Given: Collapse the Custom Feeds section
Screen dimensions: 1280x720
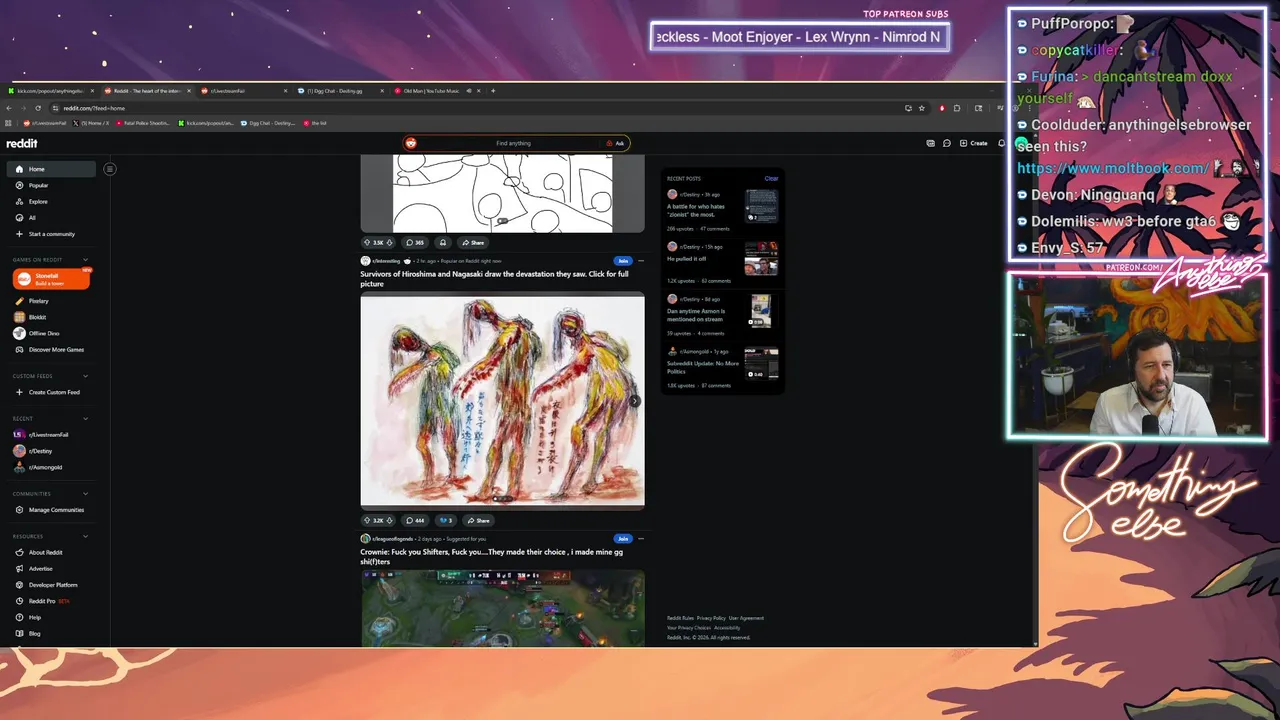Looking at the screenshot, I should coord(86,376).
